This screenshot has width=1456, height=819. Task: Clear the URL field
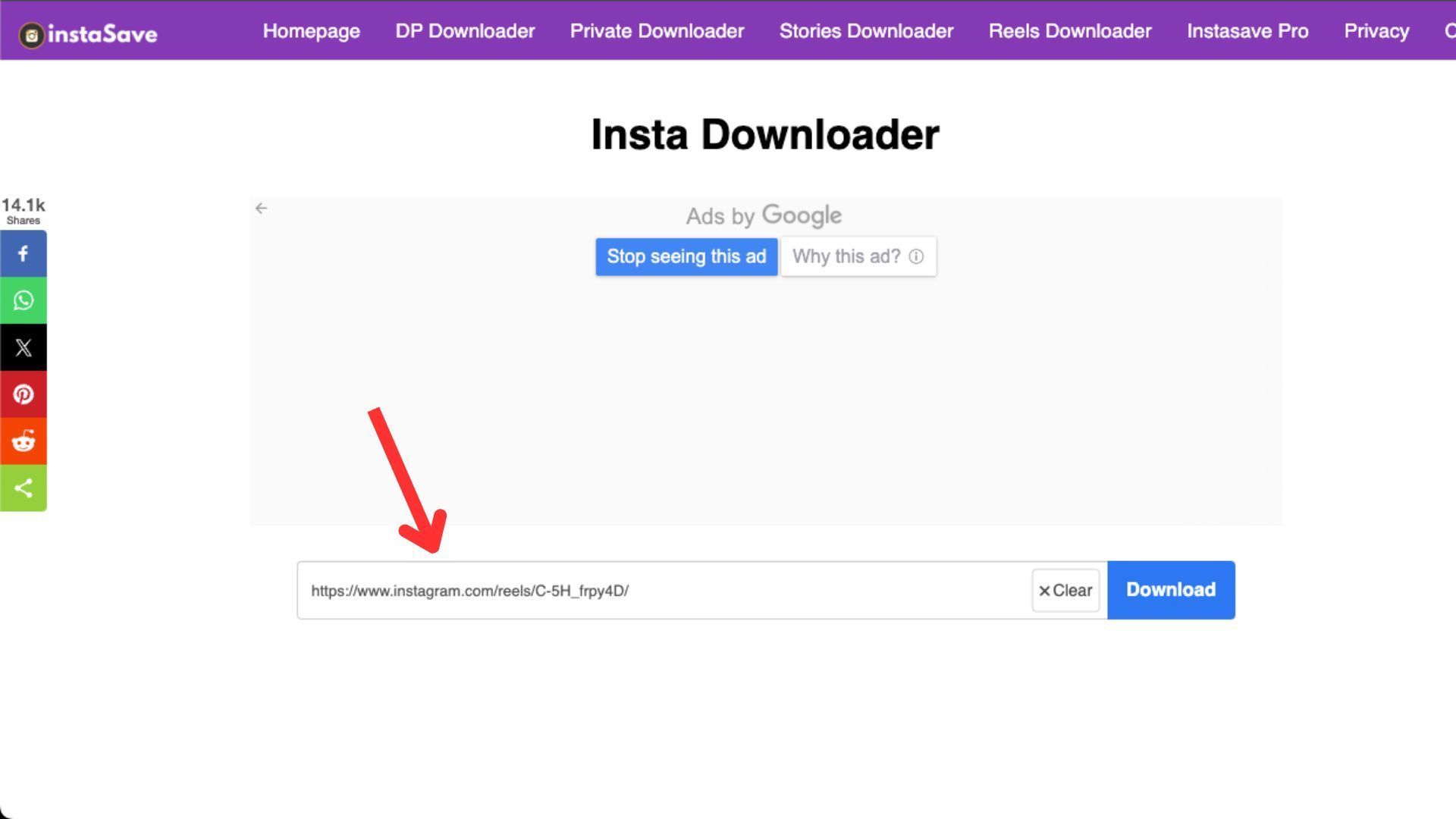click(1065, 591)
